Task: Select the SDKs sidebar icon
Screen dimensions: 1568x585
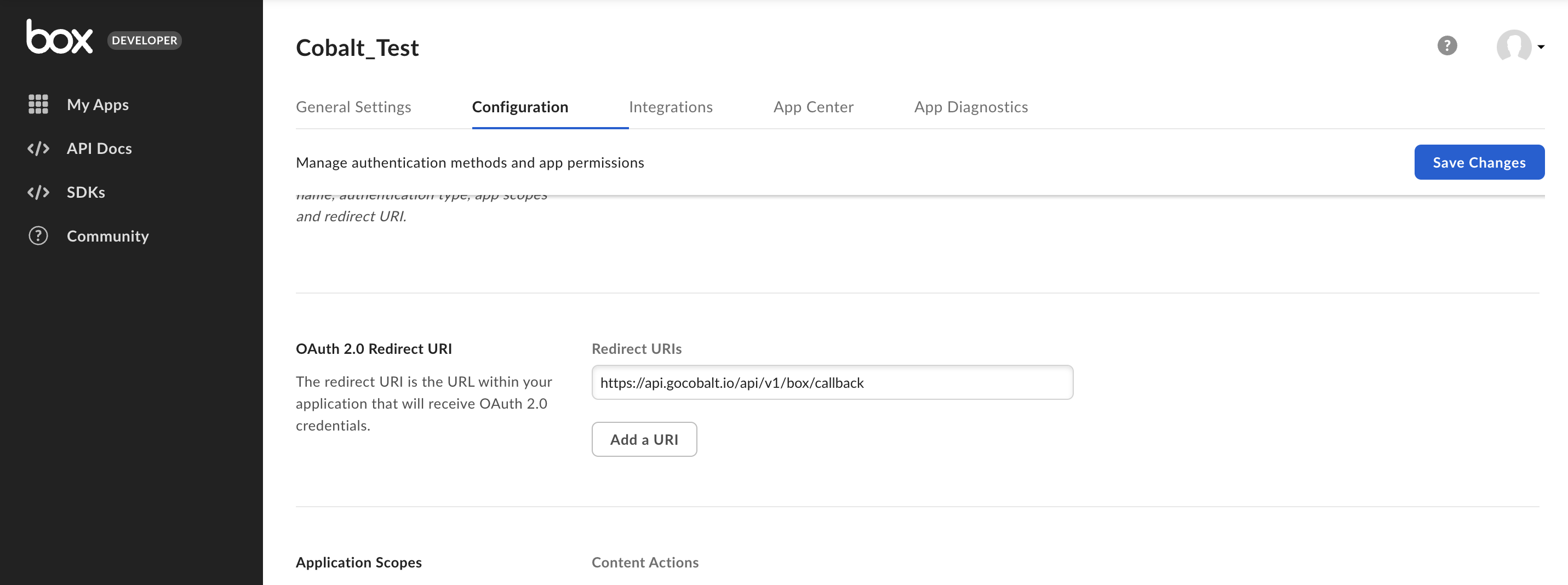Action: [38, 192]
